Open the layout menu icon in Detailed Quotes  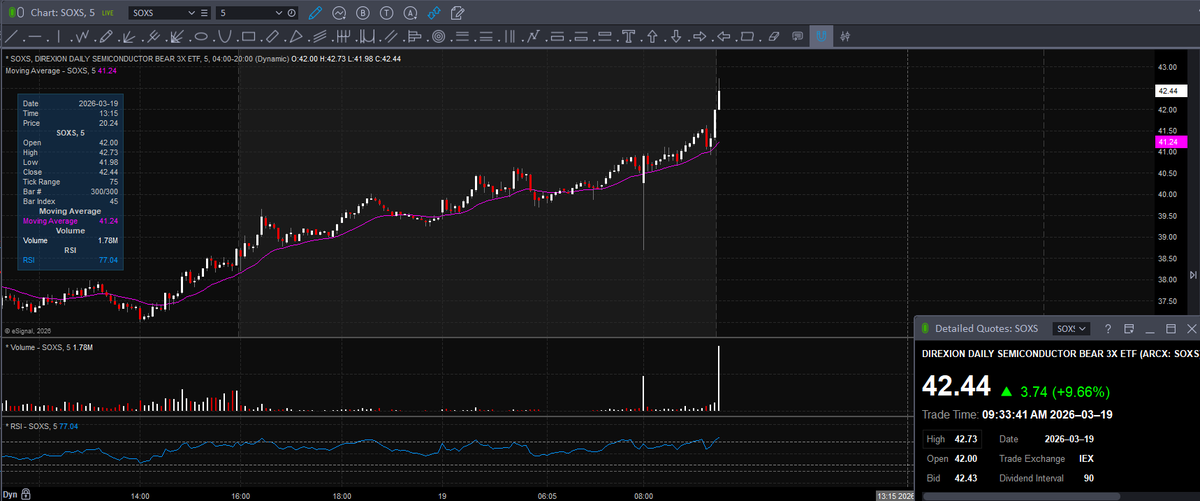coord(1129,328)
